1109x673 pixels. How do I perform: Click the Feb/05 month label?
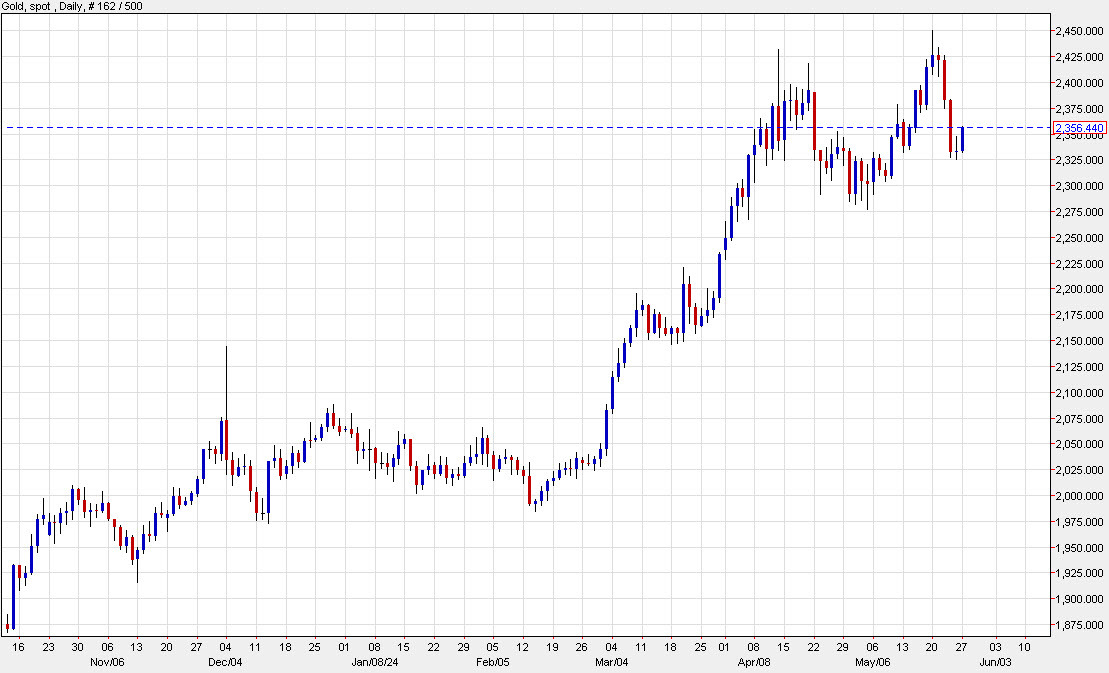tap(492, 661)
